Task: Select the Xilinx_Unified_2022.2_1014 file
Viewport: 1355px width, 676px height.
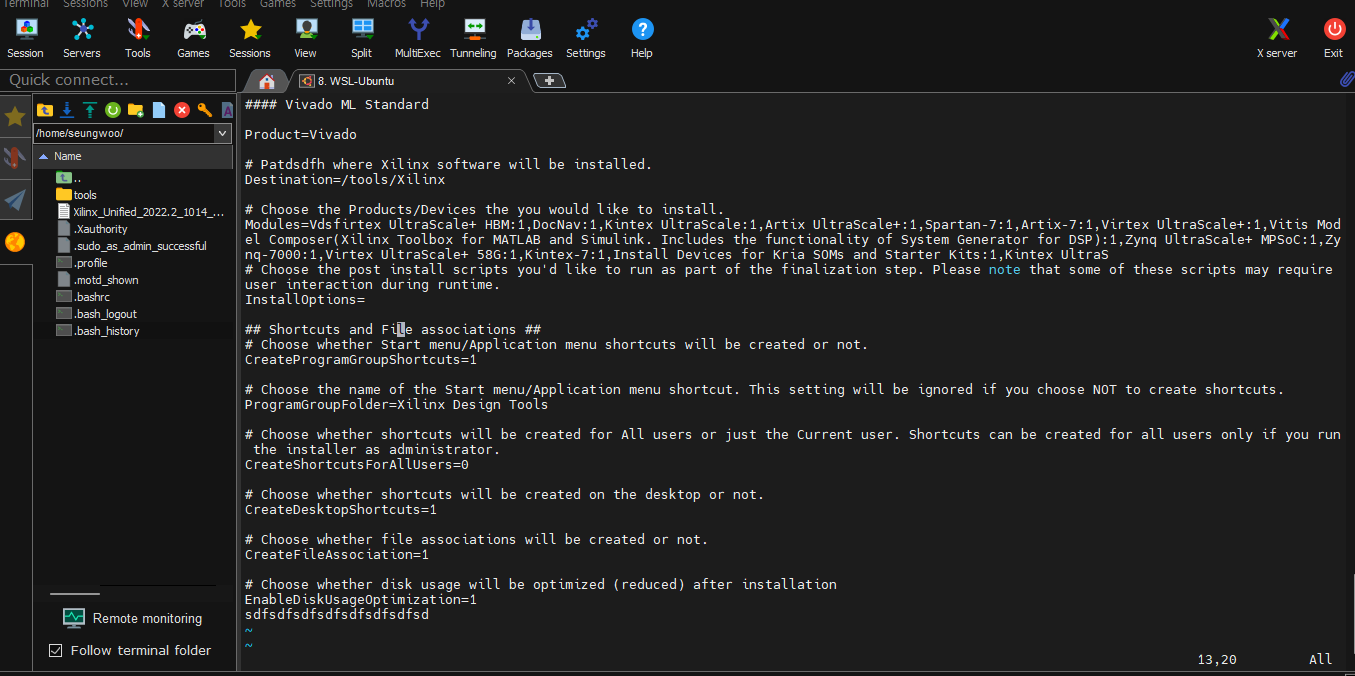Action: pyautogui.click(x=141, y=212)
